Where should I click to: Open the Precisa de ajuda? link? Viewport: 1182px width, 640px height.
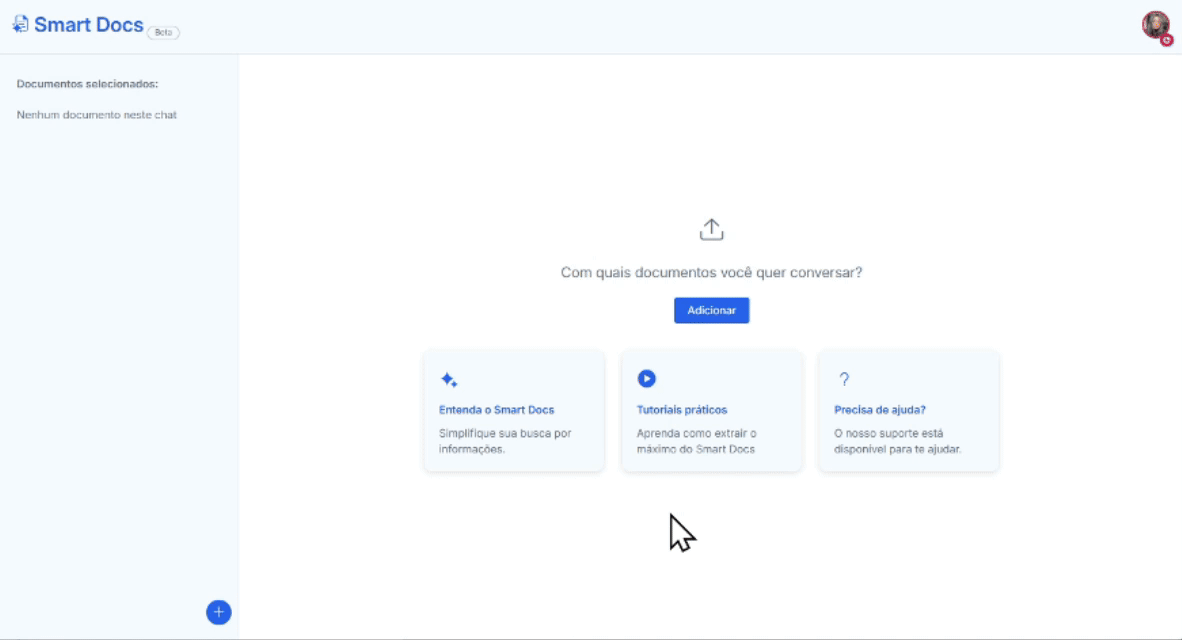coord(880,410)
